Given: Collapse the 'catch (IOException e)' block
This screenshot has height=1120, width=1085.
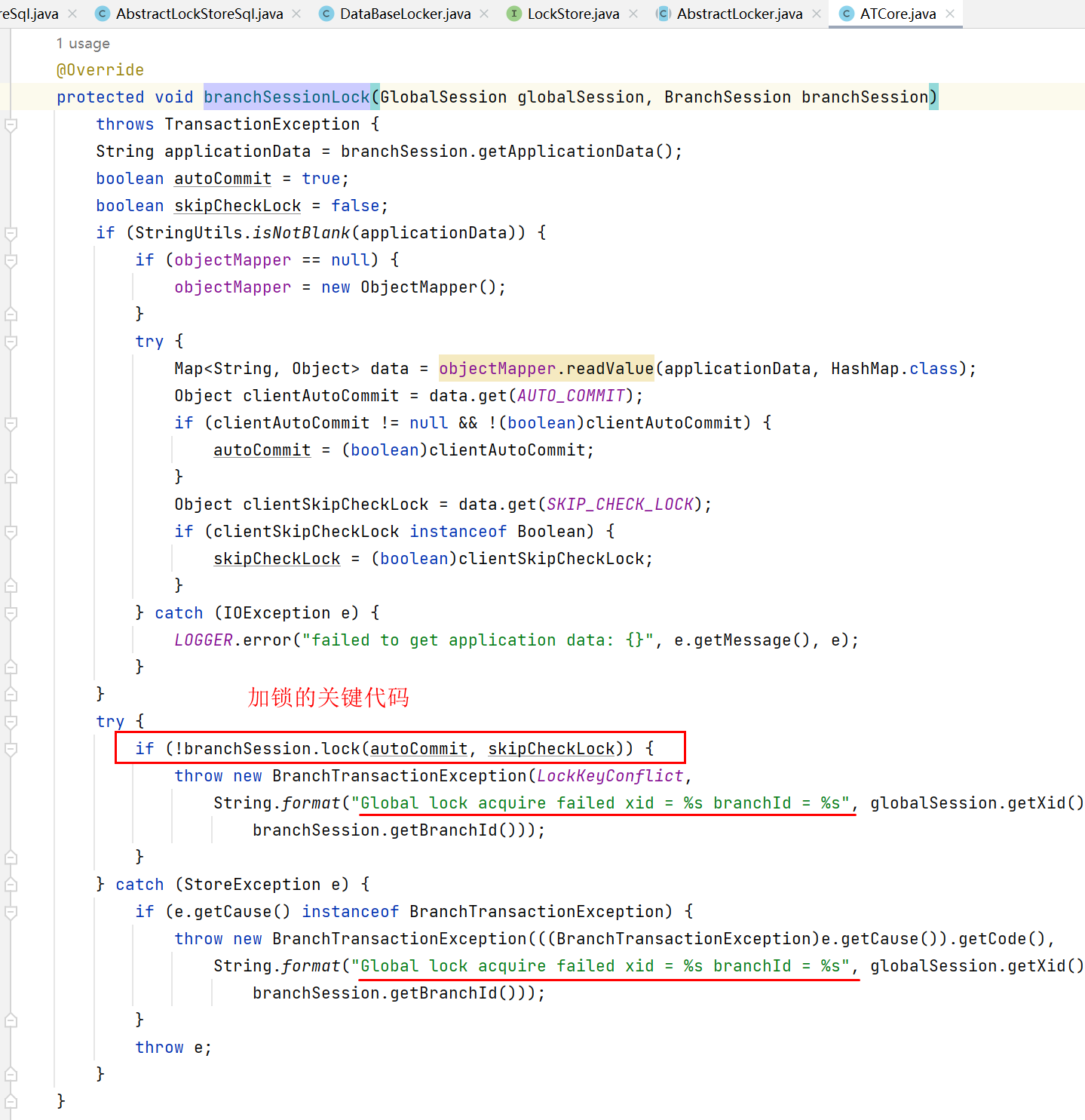Looking at the screenshot, I should (11, 613).
